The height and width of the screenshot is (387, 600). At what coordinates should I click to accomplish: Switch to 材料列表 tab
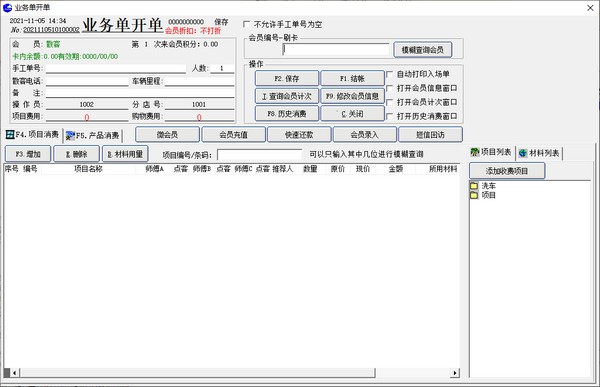pos(539,153)
